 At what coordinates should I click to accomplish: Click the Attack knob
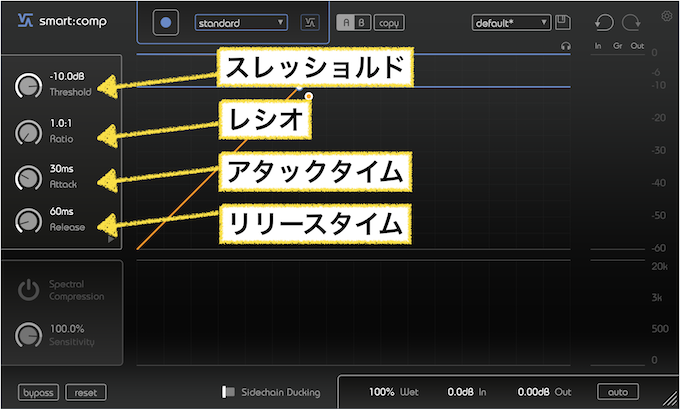(x=28, y=177)
